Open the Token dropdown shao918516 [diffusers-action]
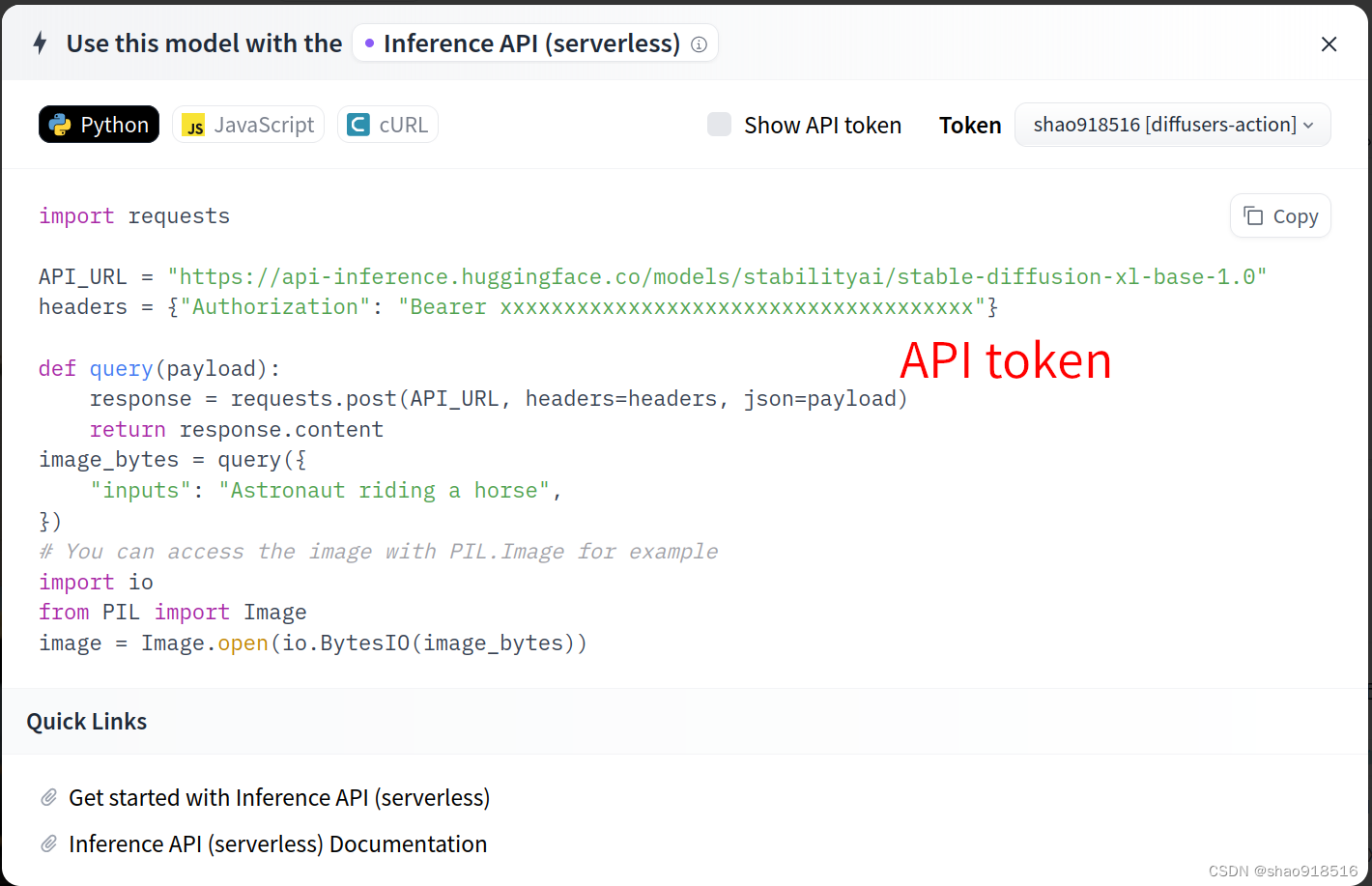The width and height of the screenshot is (1372, 886). pyautogui.click(x=1172, y=125)
